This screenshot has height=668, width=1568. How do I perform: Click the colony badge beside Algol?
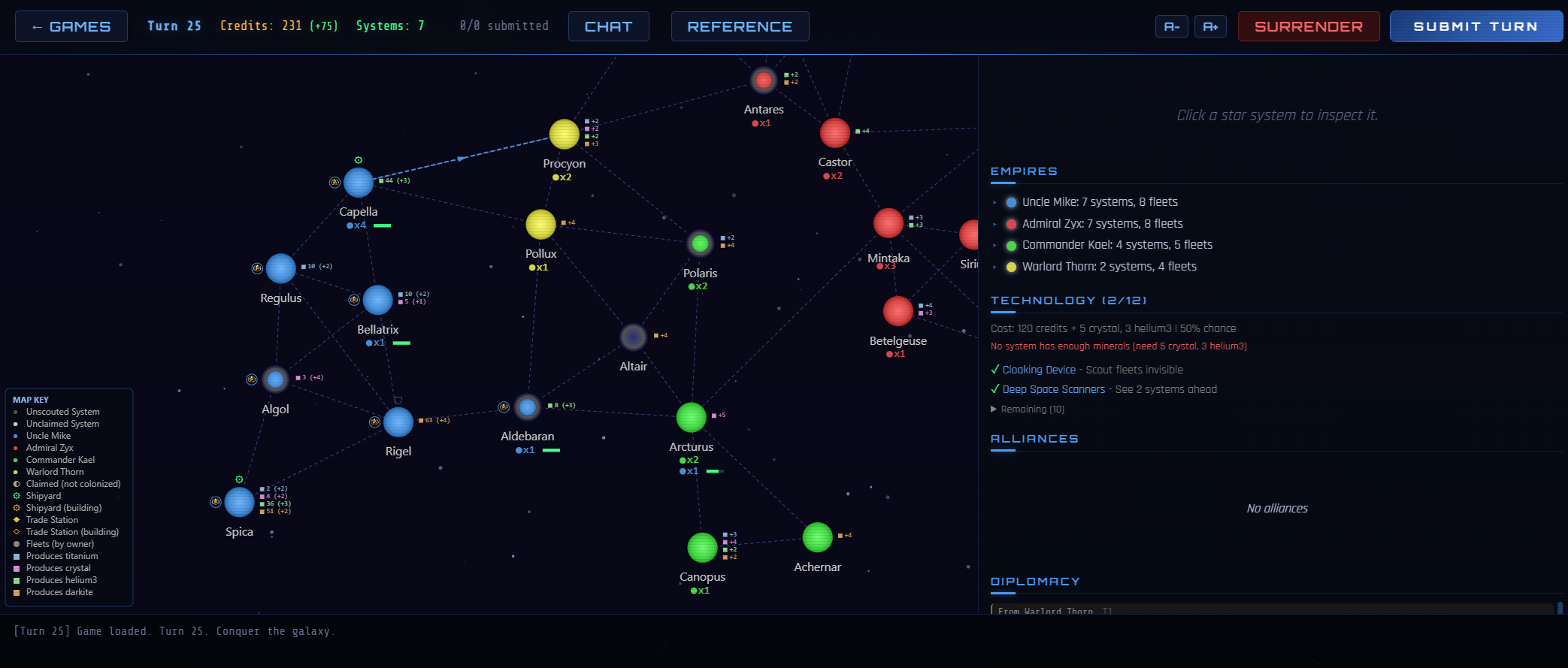click(252, 379)
